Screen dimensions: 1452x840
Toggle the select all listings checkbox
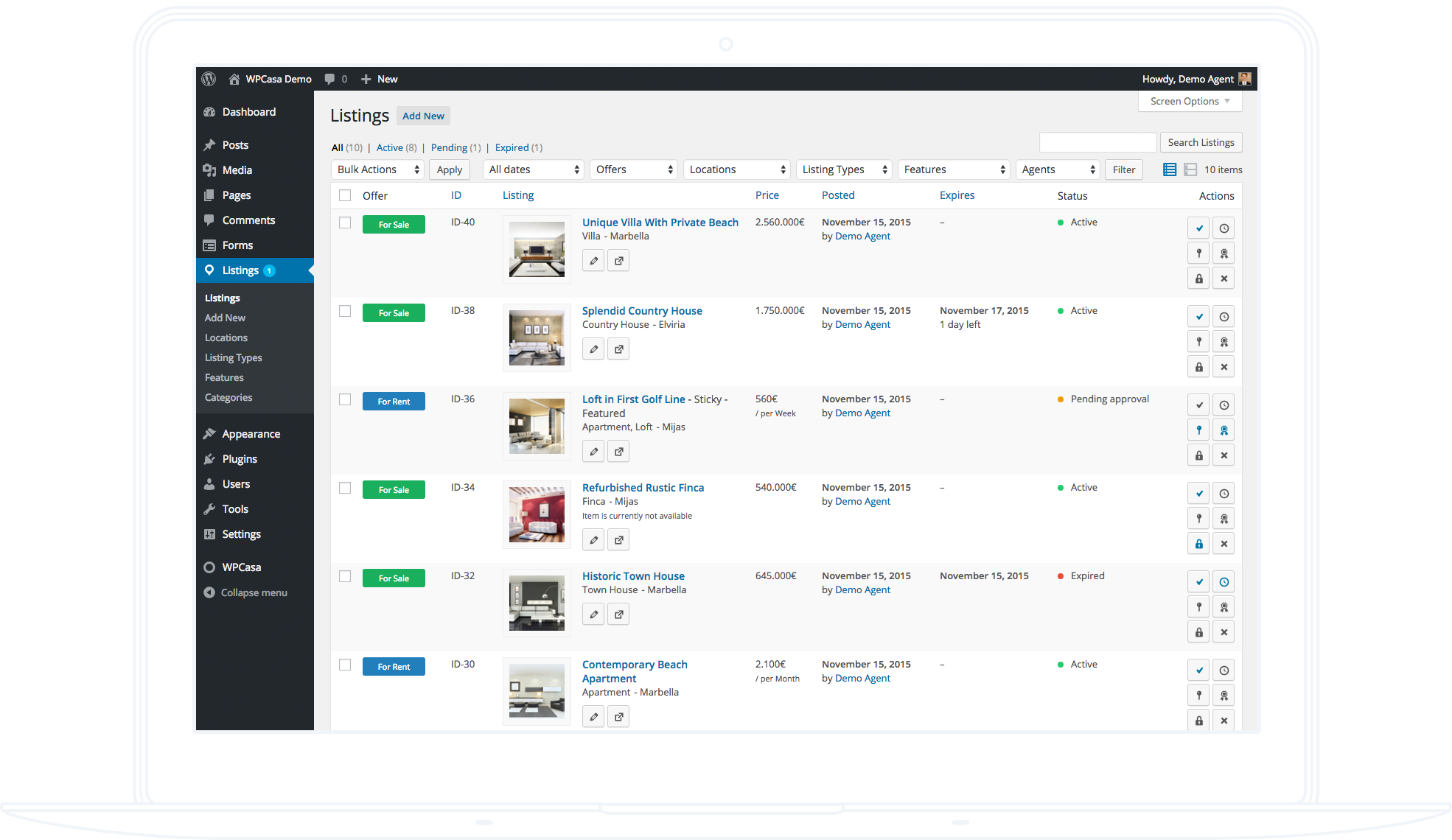(x=345, y=195)
